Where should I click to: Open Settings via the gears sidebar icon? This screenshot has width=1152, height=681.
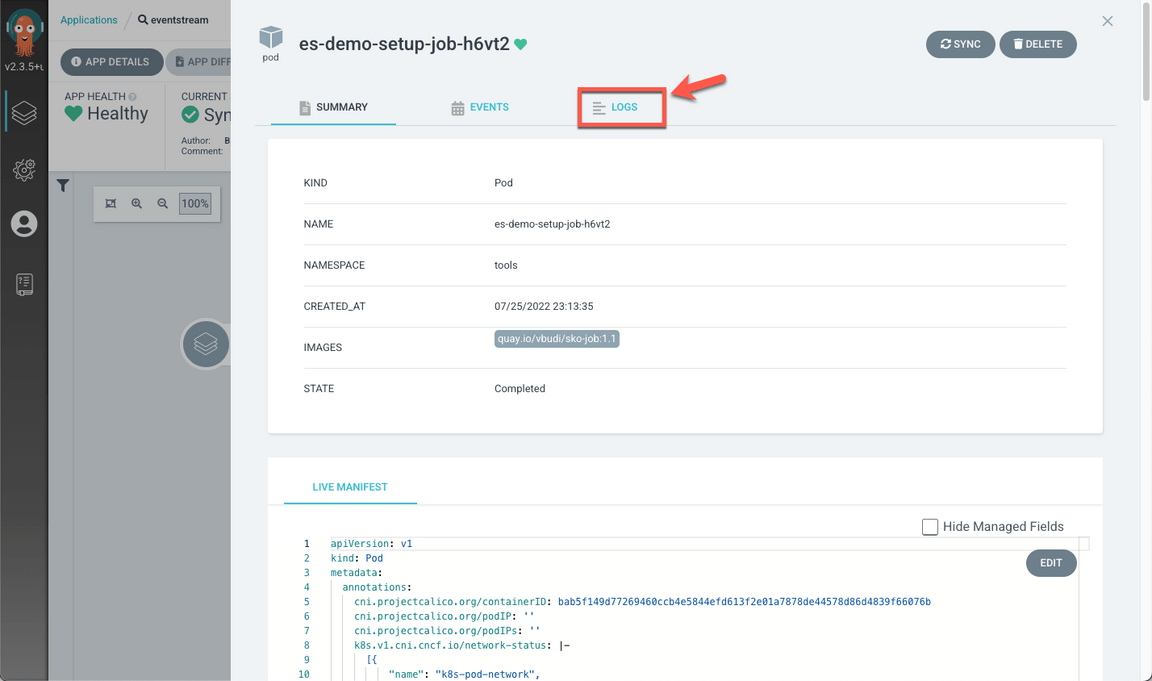pos(24,169)
